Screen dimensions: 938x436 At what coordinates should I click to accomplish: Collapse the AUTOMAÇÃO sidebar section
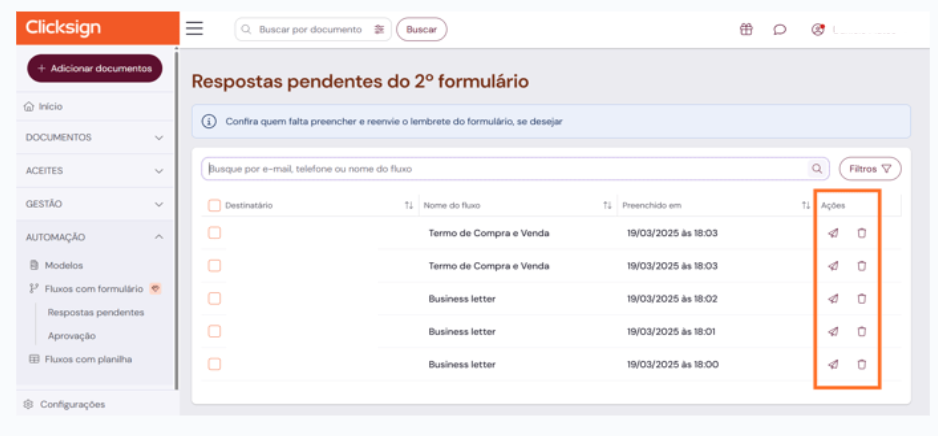point(159,237)
